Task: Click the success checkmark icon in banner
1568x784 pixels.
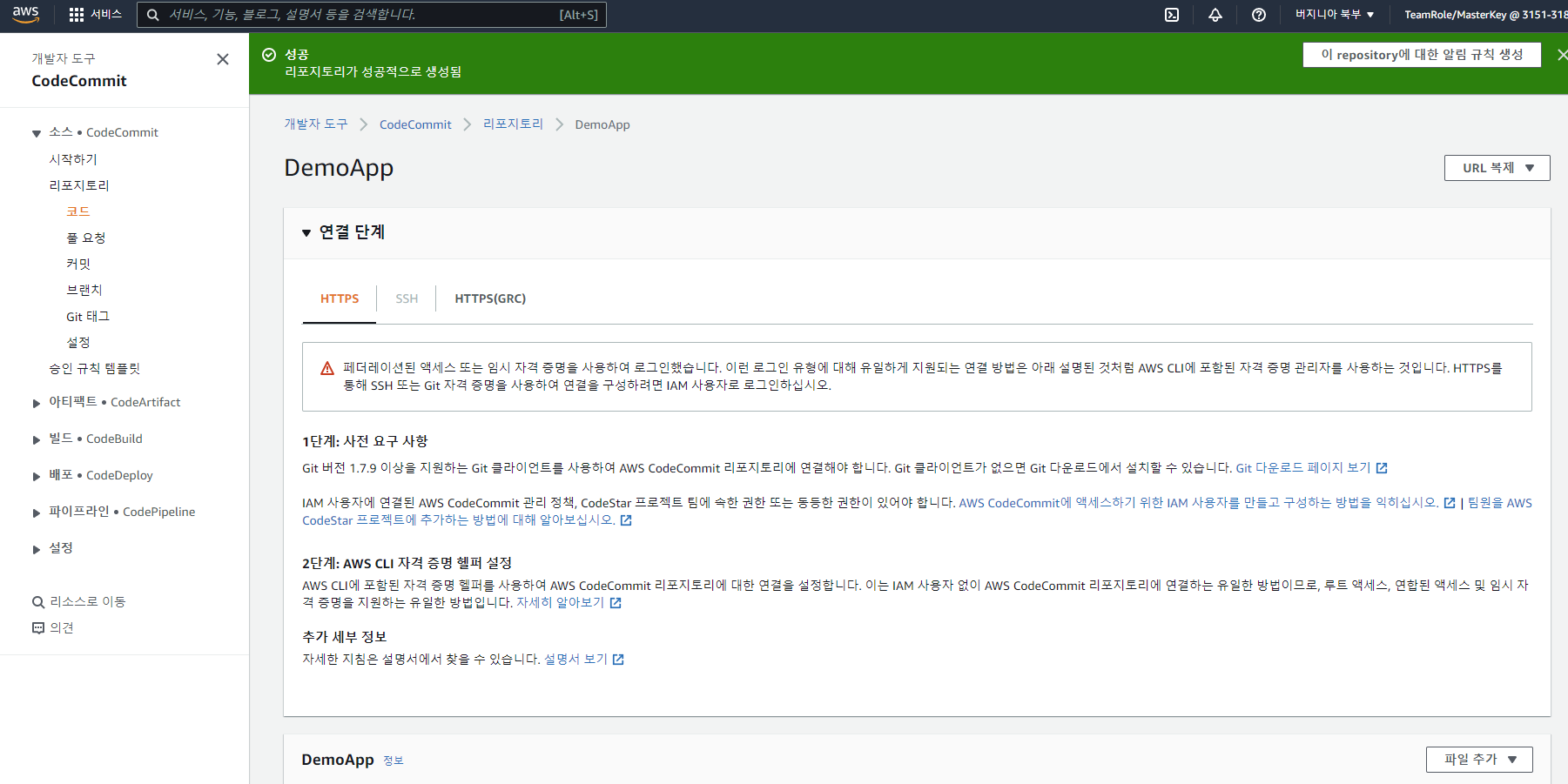Action: coord(269,55)
